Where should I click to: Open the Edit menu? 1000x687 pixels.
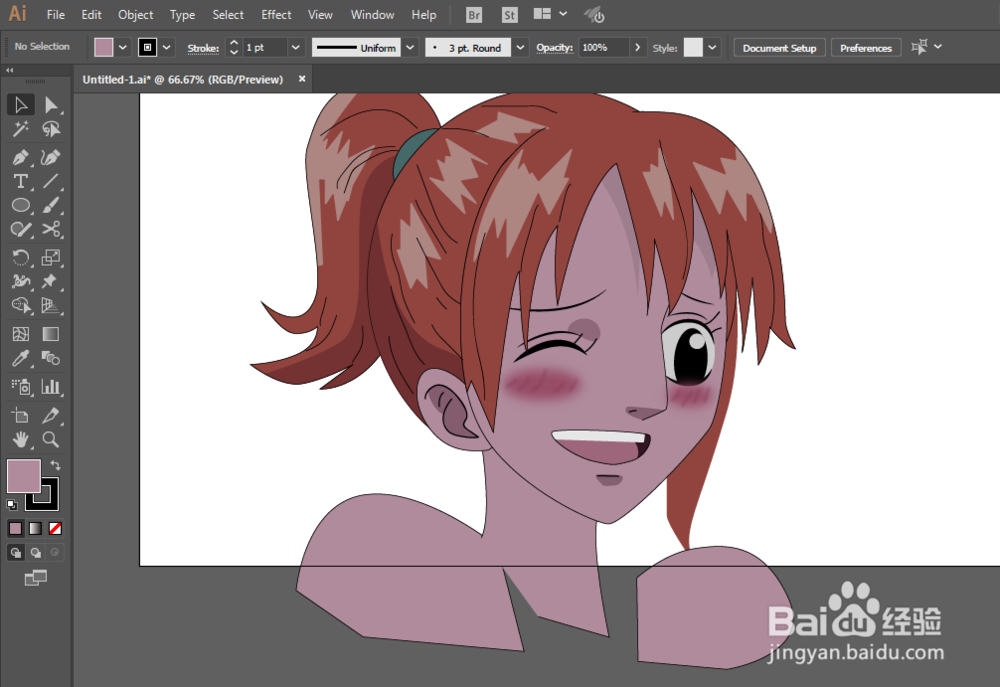[x=91, y=15]
